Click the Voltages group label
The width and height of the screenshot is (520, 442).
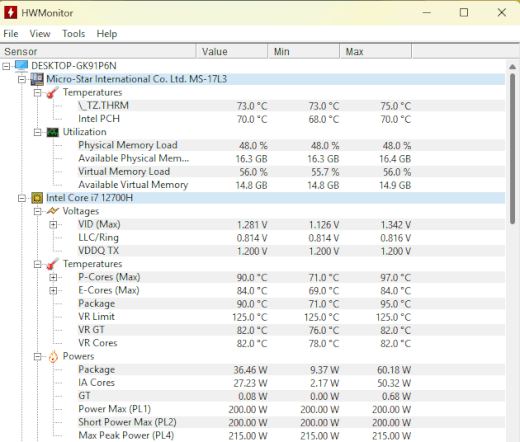pyautogui.click(x=81, y=211)
